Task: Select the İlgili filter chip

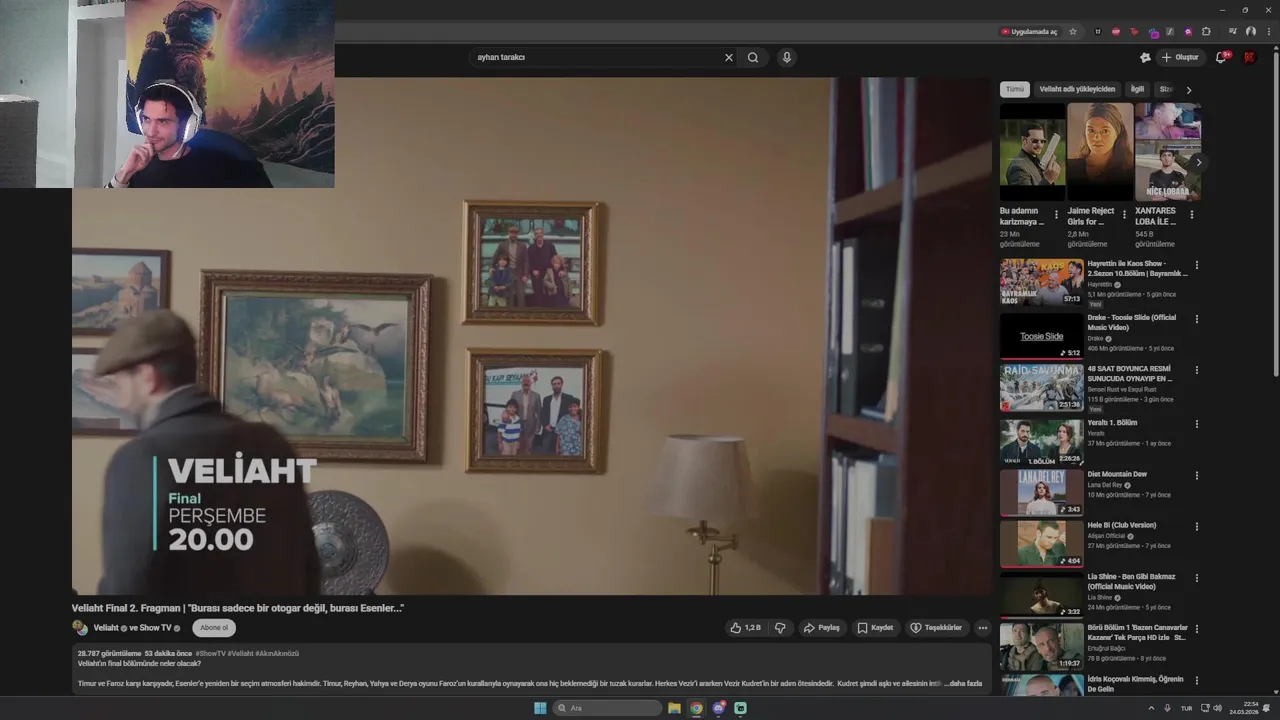Action: point(1137,89)
